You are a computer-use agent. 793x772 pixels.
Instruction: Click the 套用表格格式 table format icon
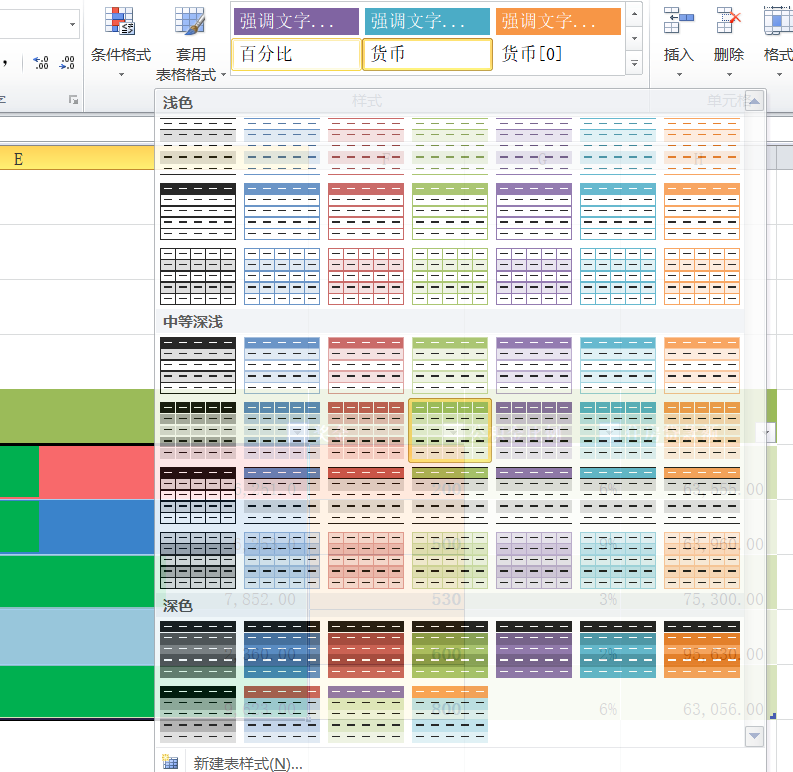coord(190,22)
